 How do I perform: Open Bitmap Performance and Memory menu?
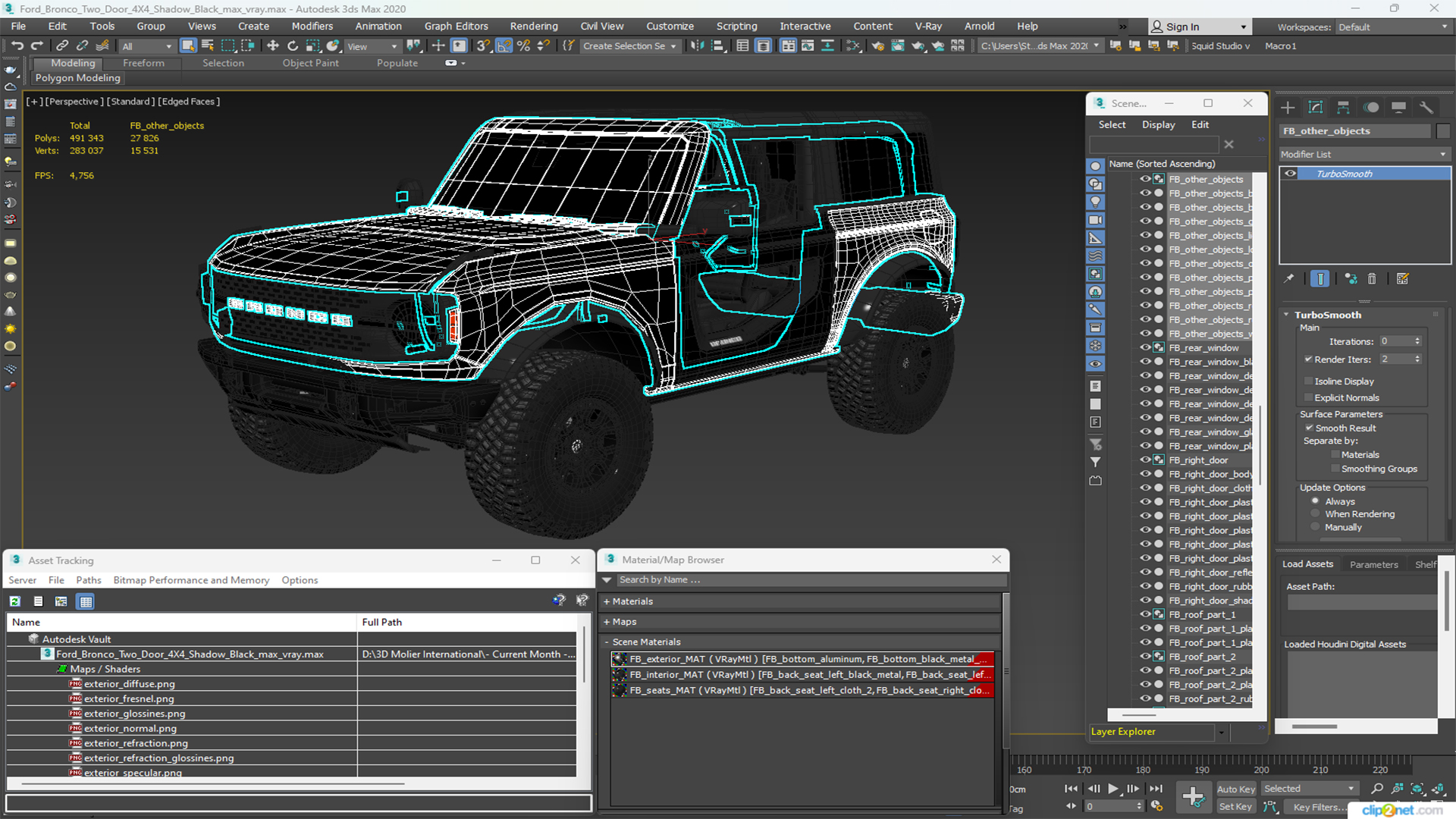click(x=191, y=580)
